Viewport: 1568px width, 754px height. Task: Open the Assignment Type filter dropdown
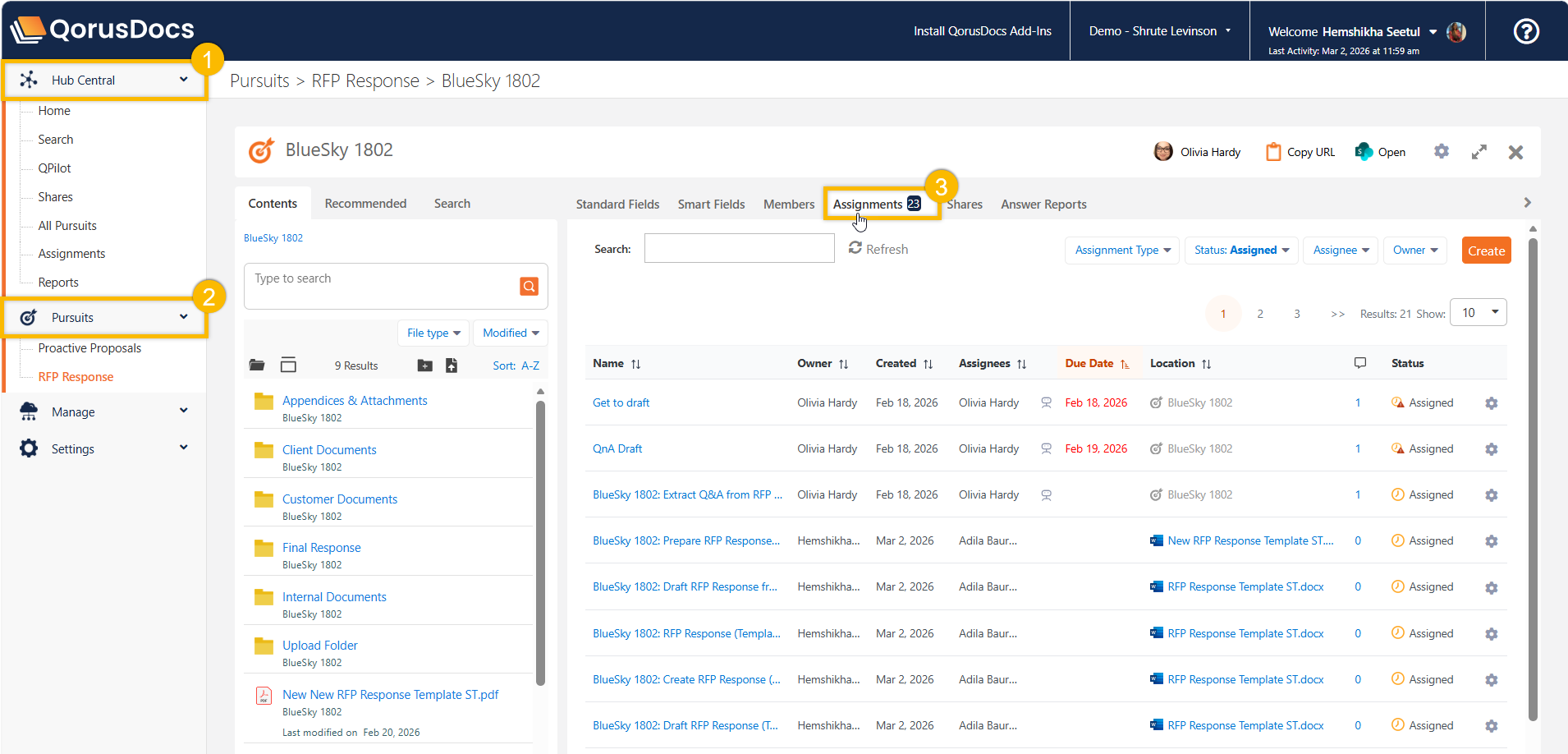pos(1121,251)
